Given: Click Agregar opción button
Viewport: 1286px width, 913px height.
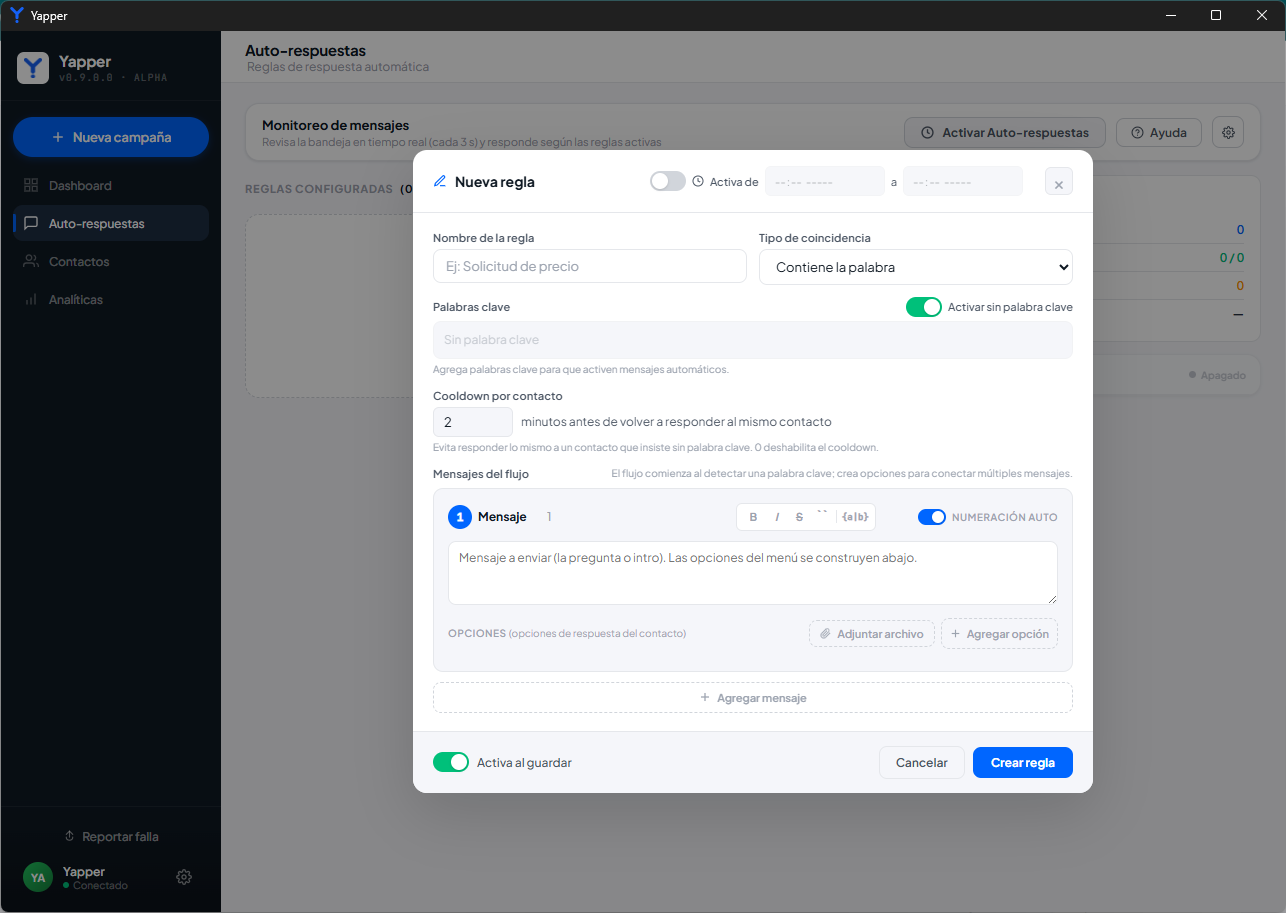Looking at the screenshot, I should [999, 634].
